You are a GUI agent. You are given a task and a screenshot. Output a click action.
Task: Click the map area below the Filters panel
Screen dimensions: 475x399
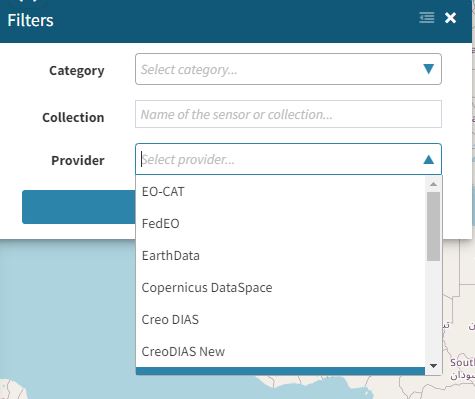tap(67, 317)
